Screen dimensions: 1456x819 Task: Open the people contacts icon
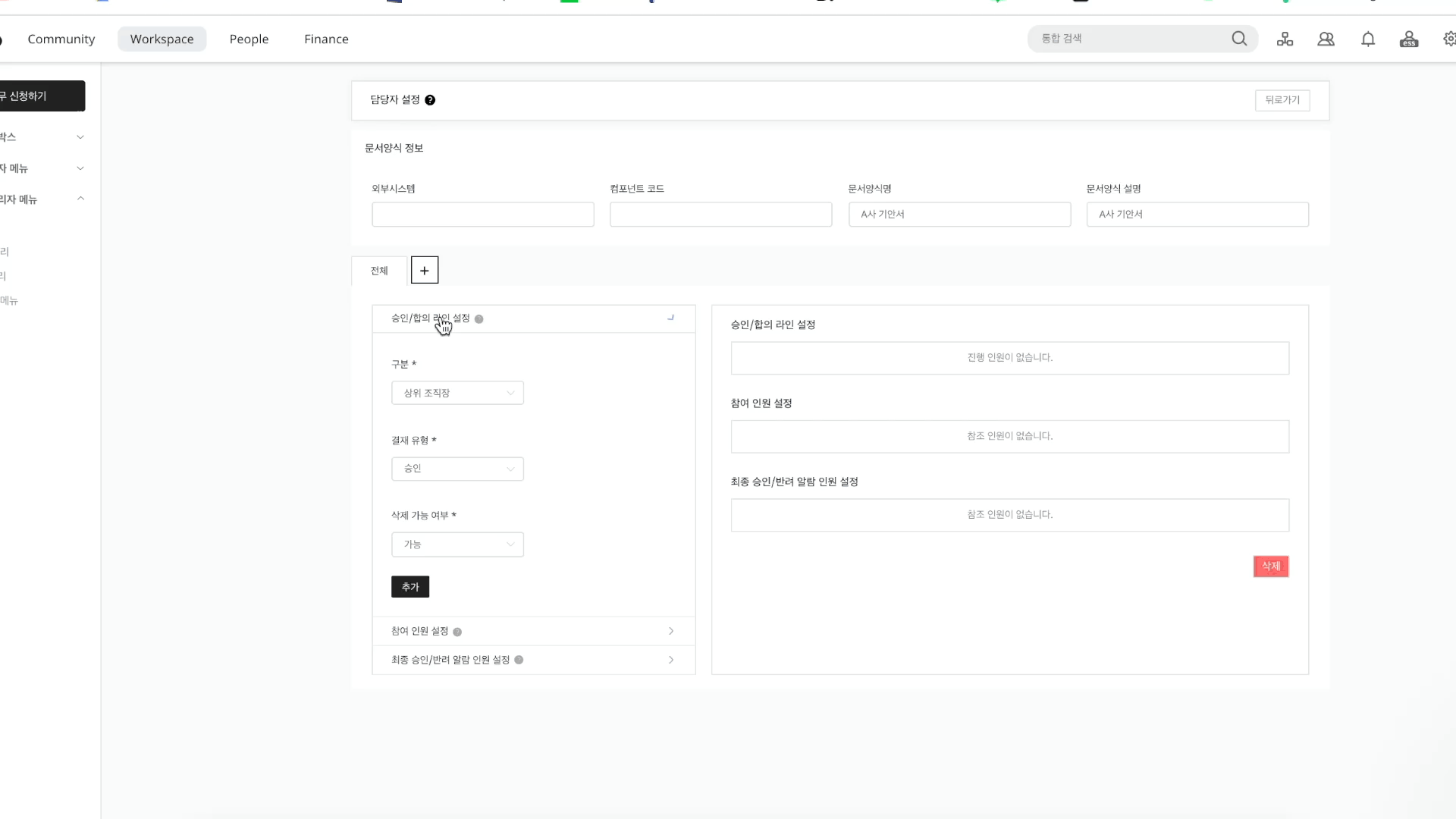coord(1326,39)
